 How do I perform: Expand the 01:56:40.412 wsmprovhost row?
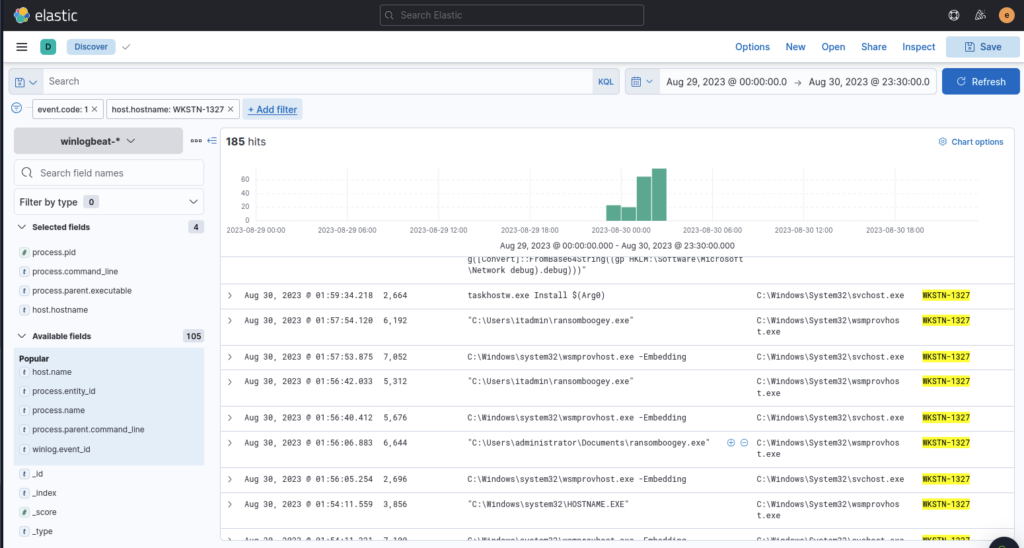230,417
